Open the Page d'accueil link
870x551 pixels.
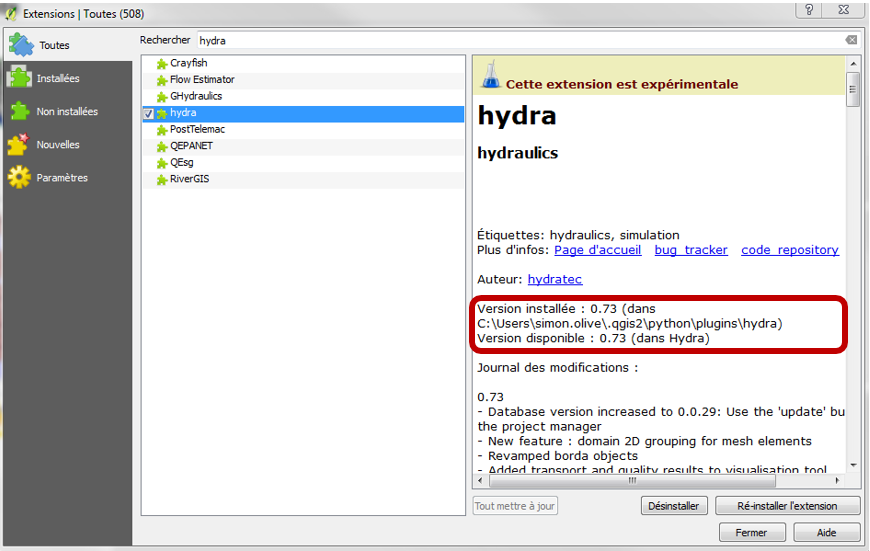pyautogui.click(x=598, y=250)
